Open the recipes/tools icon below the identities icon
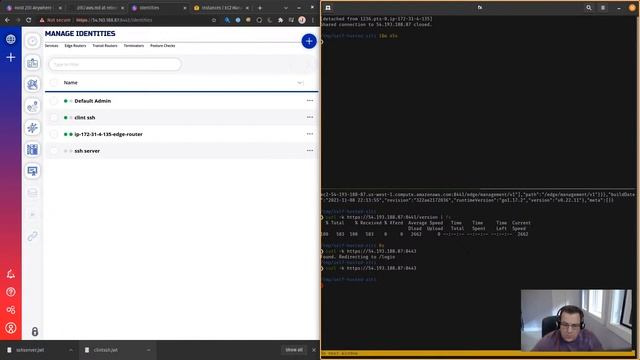This screenshot has height=360, width=640. click(x=33, y=84)
